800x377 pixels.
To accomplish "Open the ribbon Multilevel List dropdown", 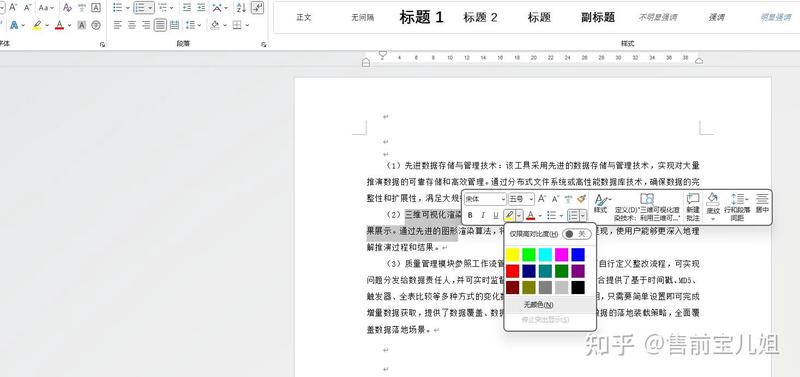I will 171,8.
